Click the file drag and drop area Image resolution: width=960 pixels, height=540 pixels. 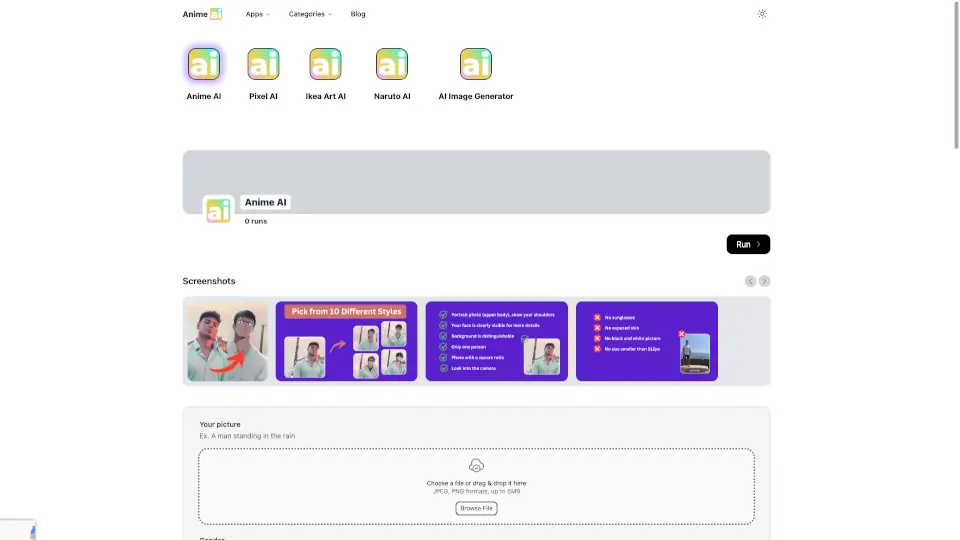point(600,485)
